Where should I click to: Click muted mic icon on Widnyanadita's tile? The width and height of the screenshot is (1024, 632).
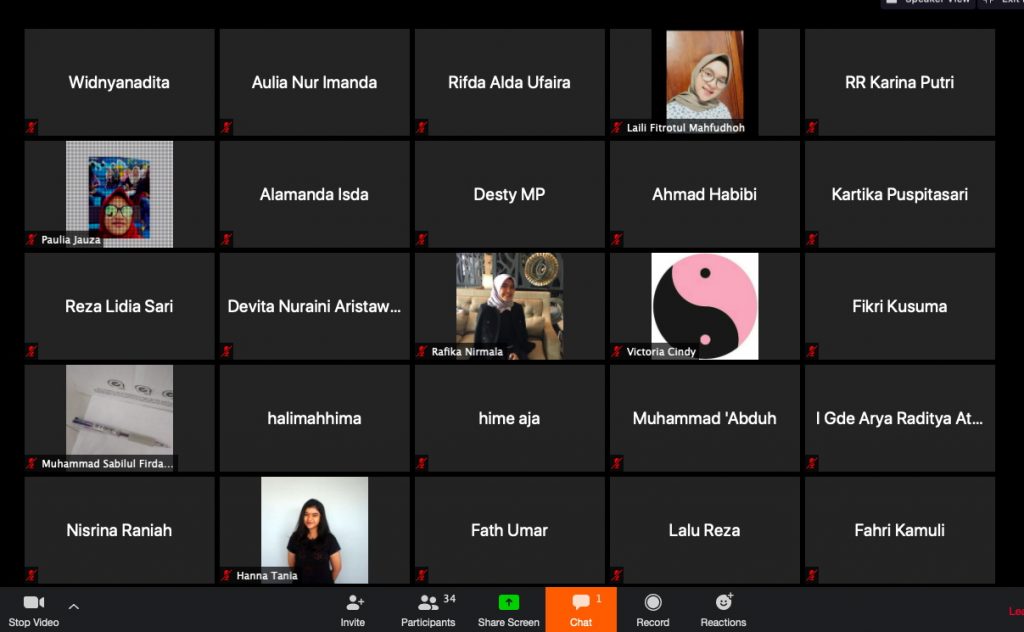[x=32, y=127]
